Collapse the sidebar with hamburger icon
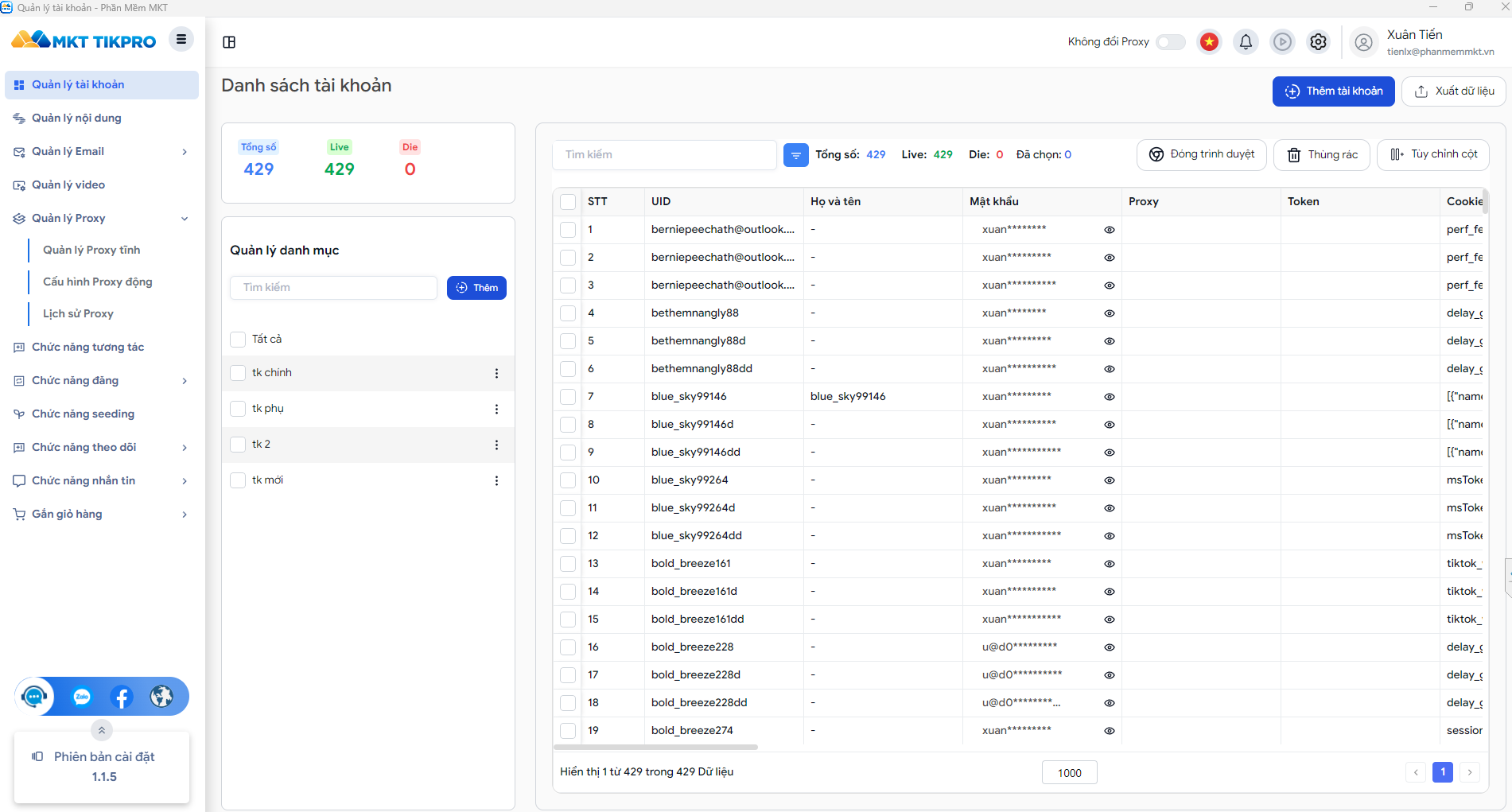 [x=181, y=39]
